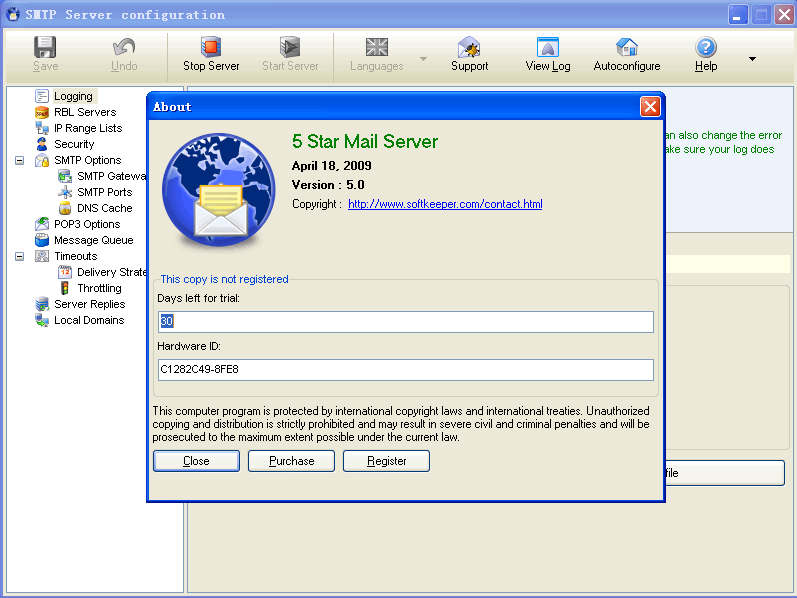Select the Throttling traffic light icon

click(x=65, y=288)
